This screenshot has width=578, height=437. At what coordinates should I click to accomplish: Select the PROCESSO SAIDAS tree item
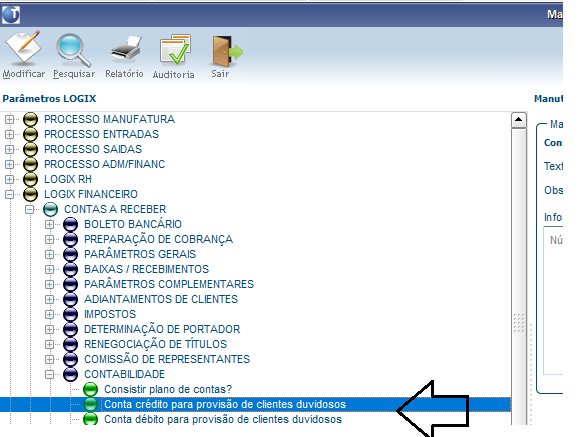pyautogui.click(x=93, y=149)
